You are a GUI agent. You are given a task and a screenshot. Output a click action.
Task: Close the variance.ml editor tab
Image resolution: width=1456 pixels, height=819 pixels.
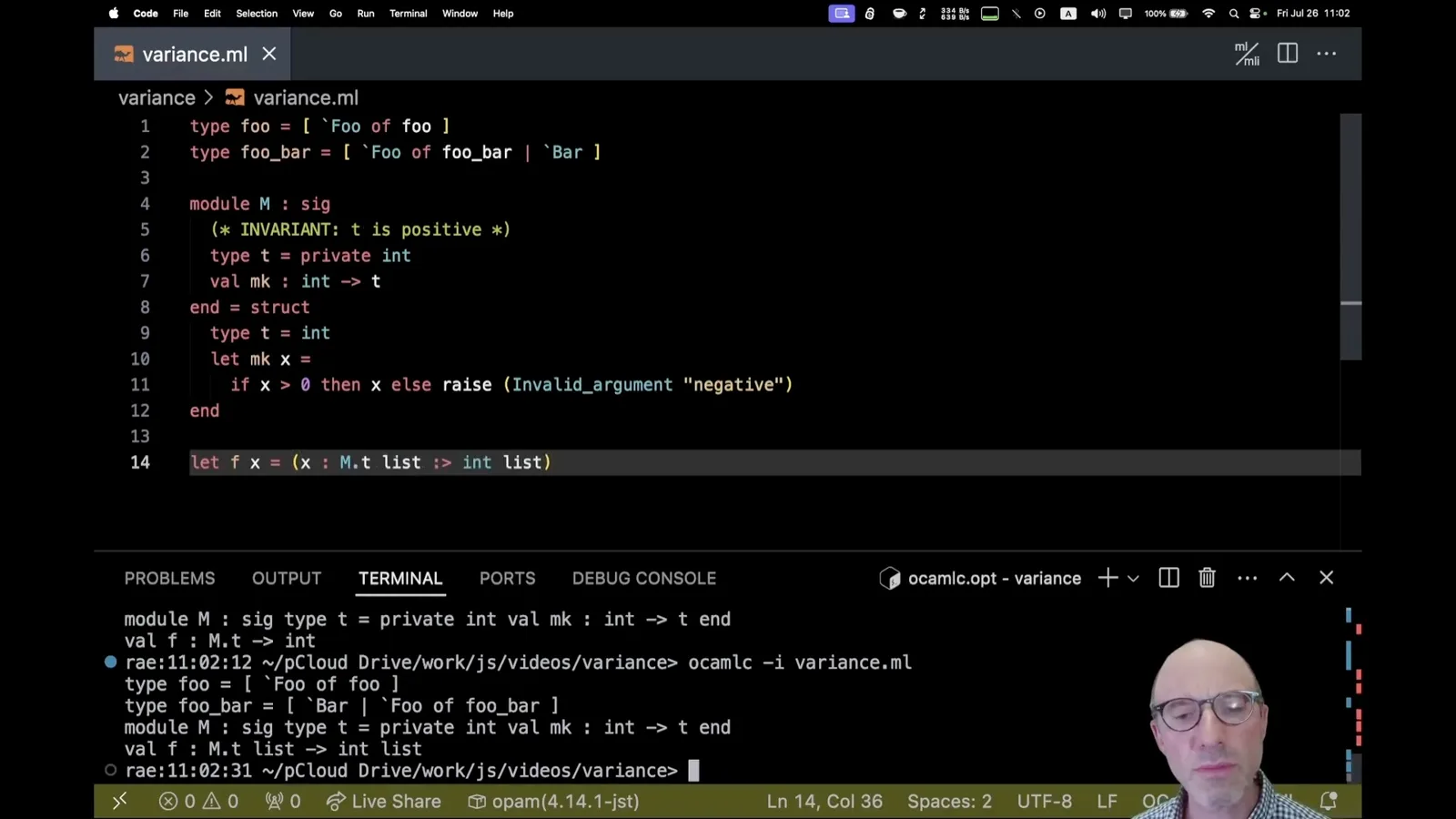269,54
